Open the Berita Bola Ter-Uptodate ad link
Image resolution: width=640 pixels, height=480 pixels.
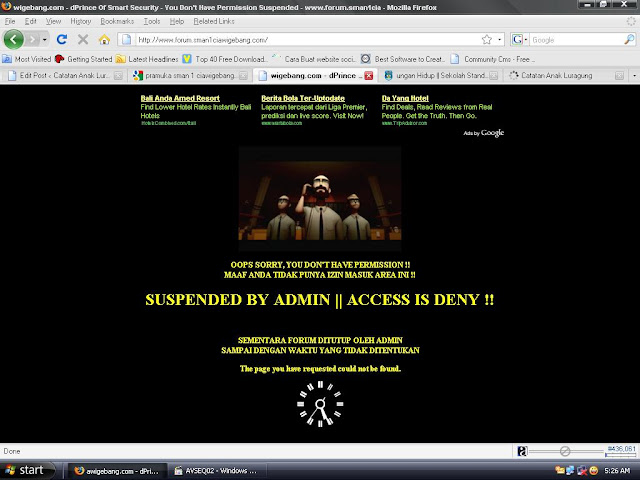tap(303, 98)
